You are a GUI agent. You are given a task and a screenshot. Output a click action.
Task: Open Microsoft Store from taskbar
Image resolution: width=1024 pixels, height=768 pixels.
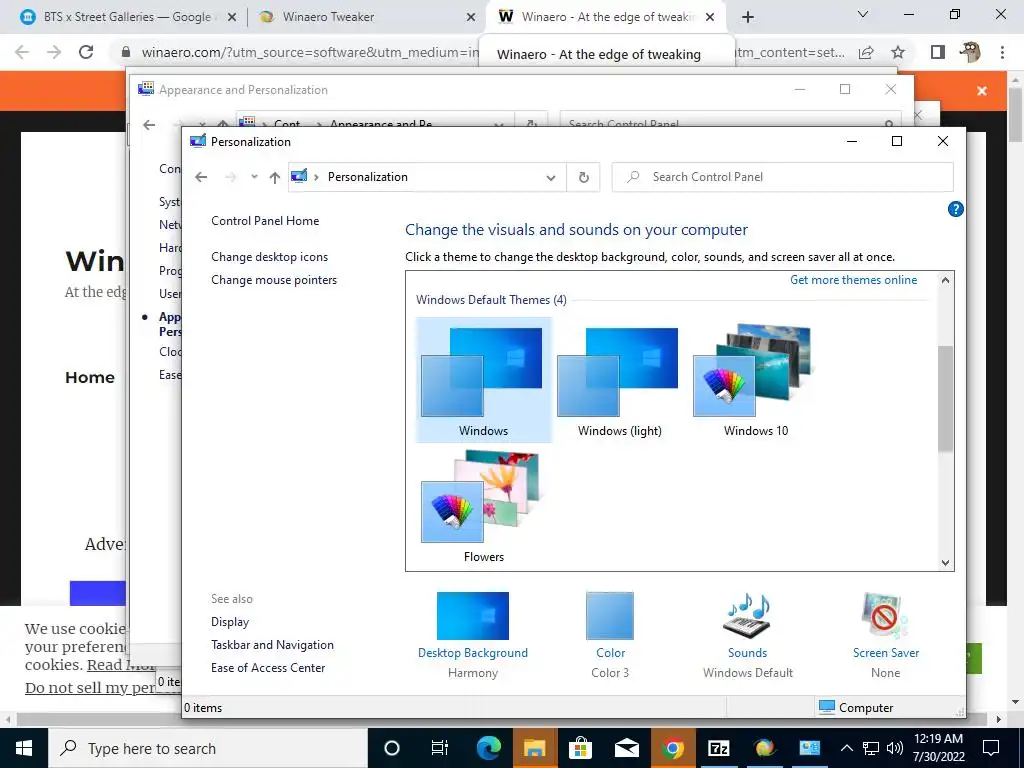click(580, 748)
